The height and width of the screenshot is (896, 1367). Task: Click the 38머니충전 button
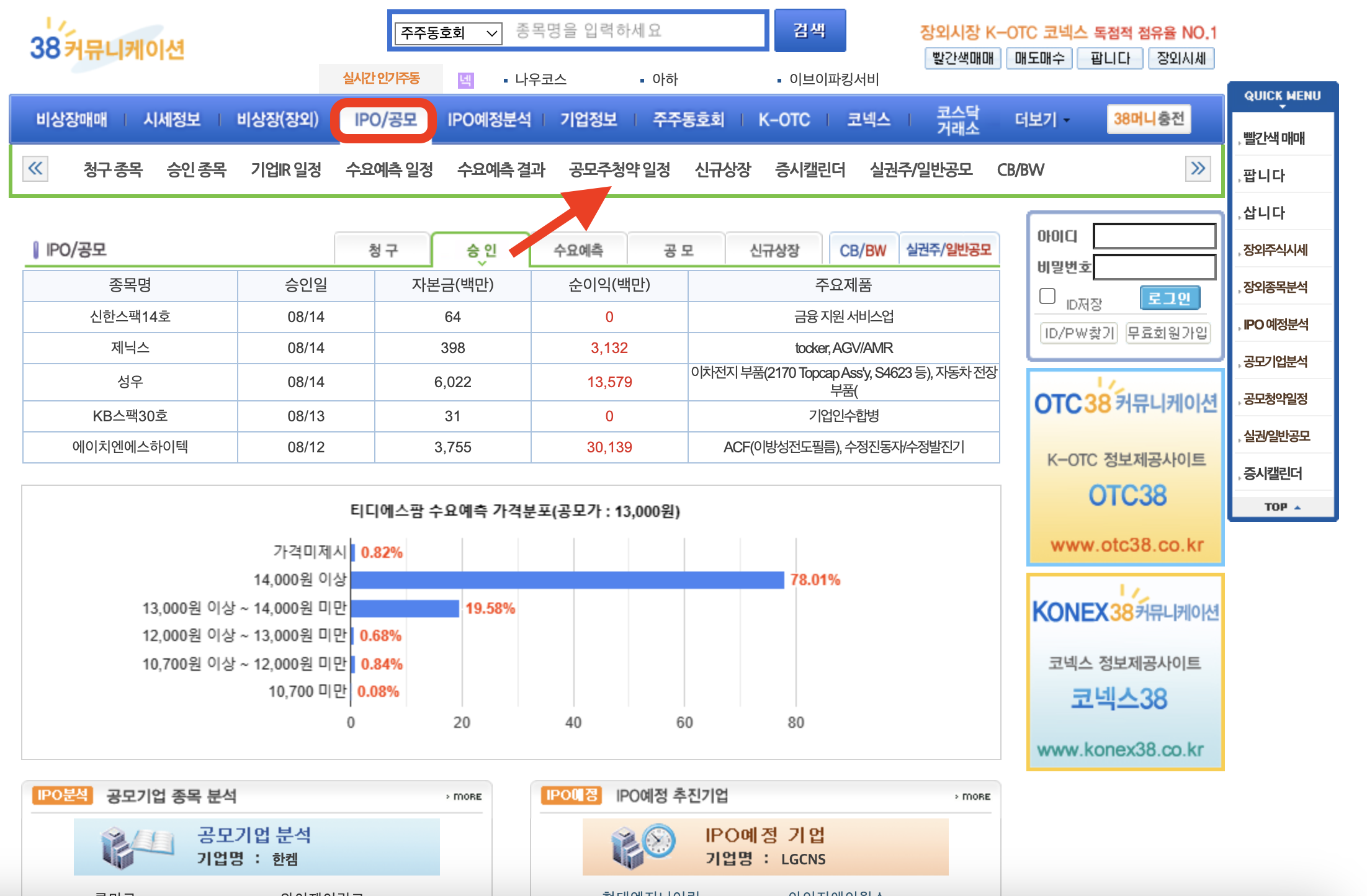click(1149, 119)
